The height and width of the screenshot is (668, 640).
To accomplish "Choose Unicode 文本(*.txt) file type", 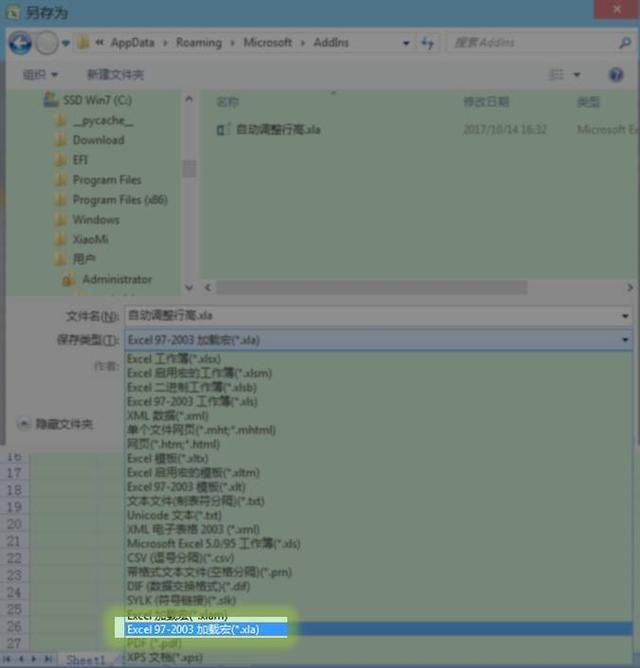I will [x=379, y=515].
